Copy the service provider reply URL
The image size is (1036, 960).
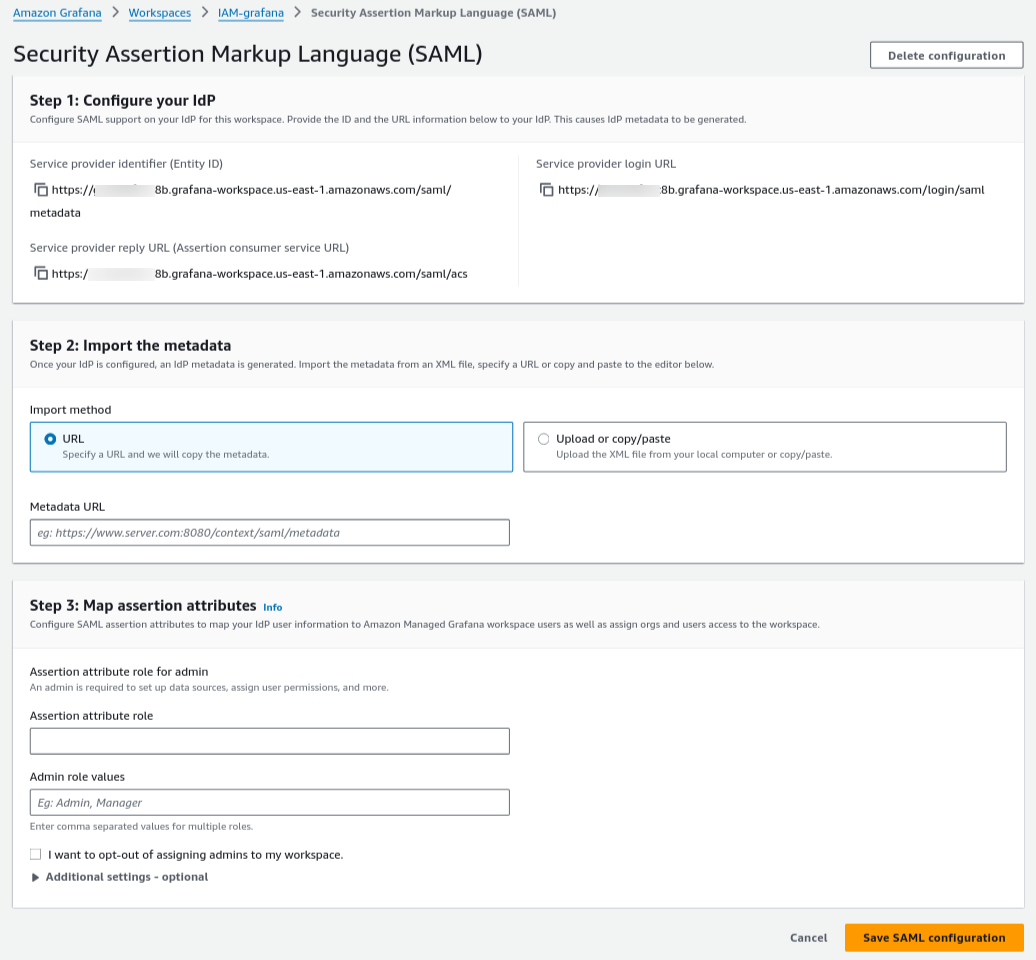(x=41, y=273)
